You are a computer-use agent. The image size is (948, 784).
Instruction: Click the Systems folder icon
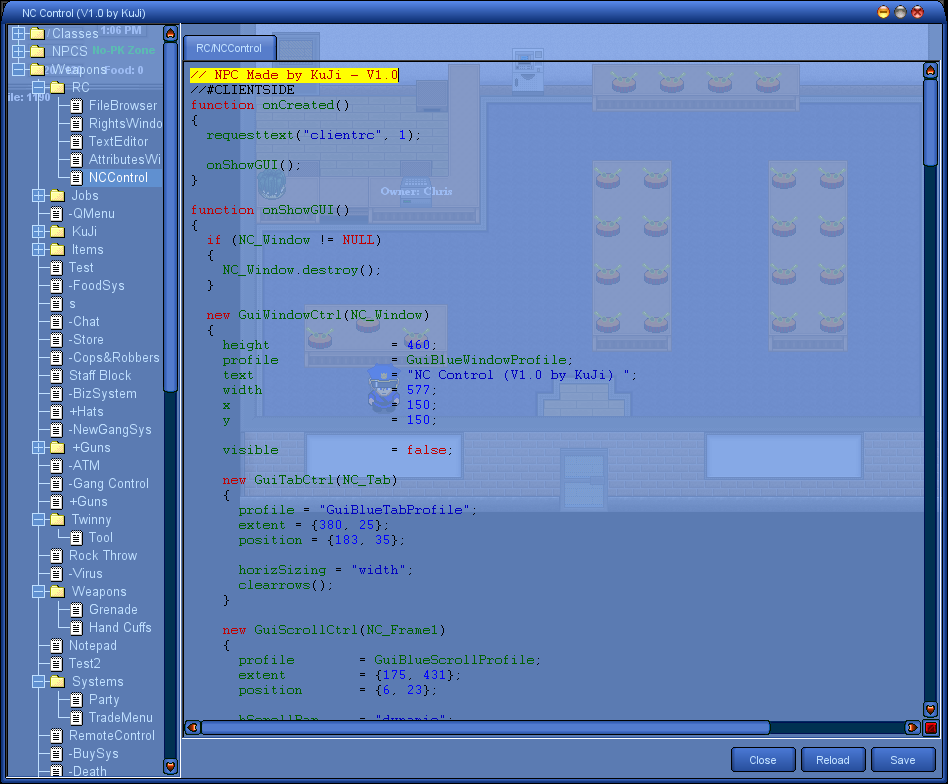coord(58,682)
